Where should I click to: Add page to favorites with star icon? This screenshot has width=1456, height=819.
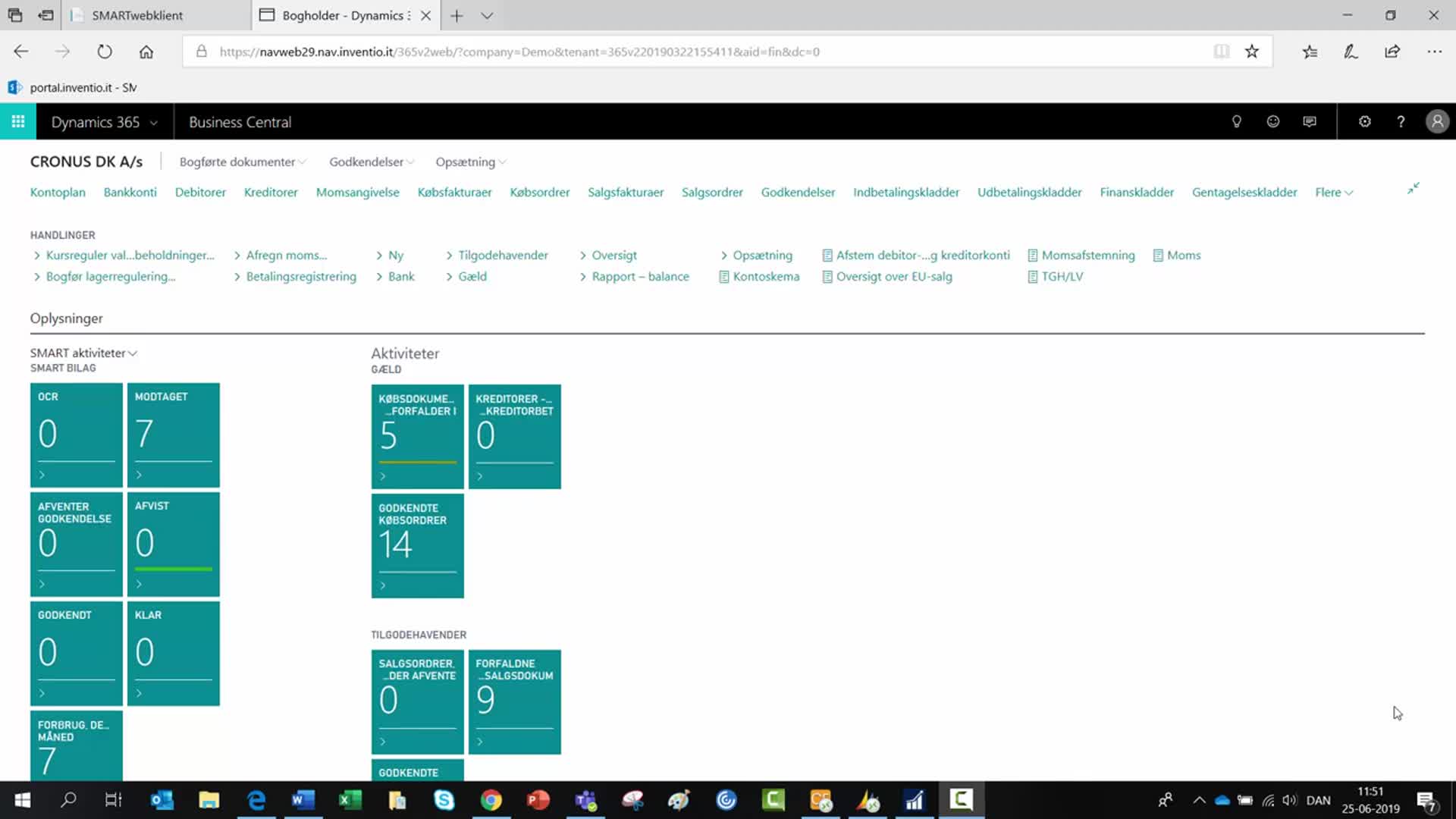click(x=1251, y=52)
